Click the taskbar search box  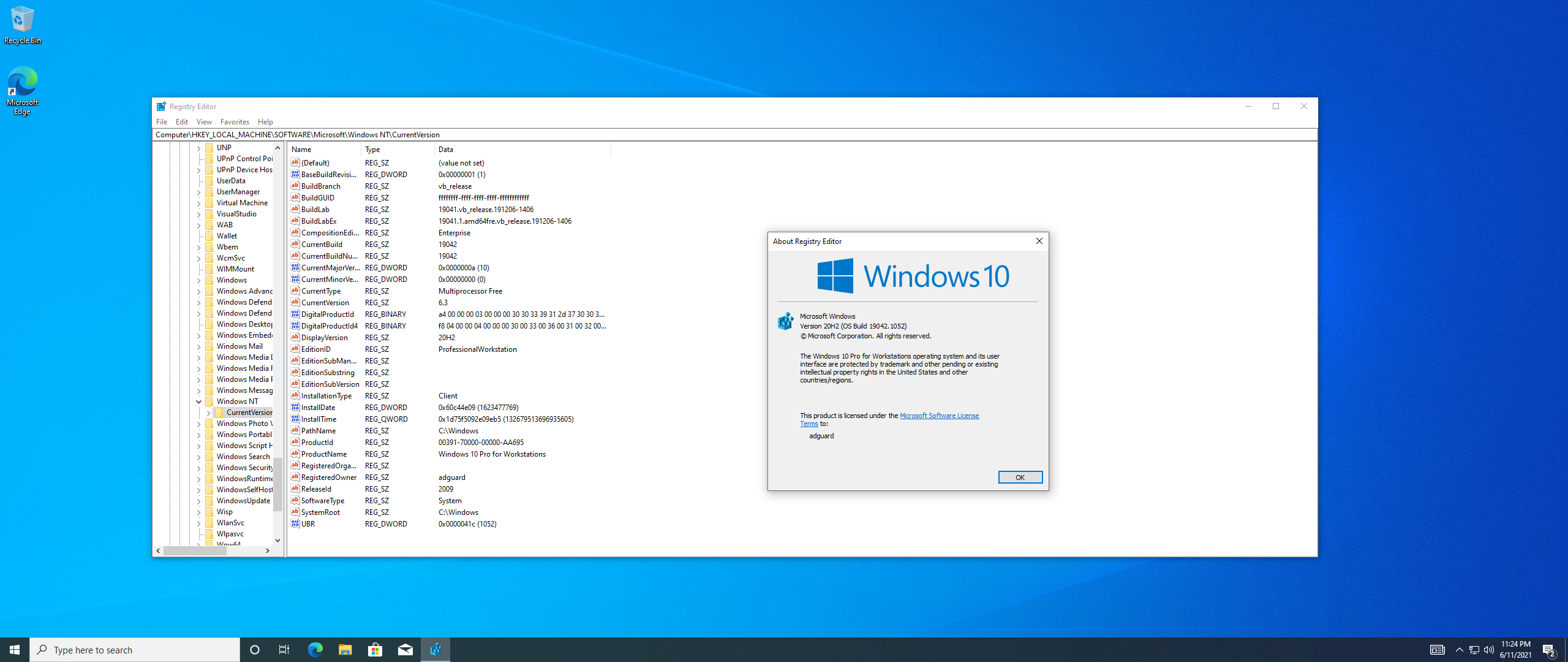pos(135,650)
